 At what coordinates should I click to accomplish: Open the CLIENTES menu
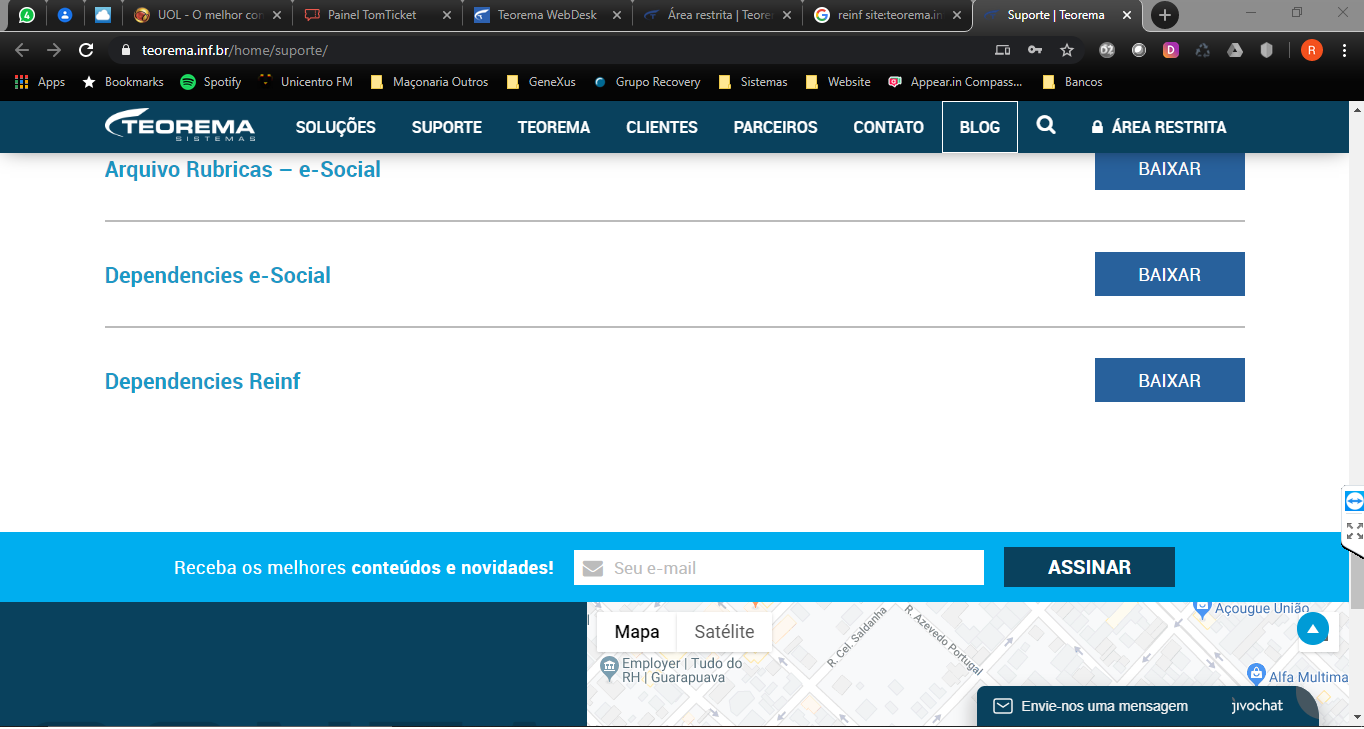click(x=662, y=127)
